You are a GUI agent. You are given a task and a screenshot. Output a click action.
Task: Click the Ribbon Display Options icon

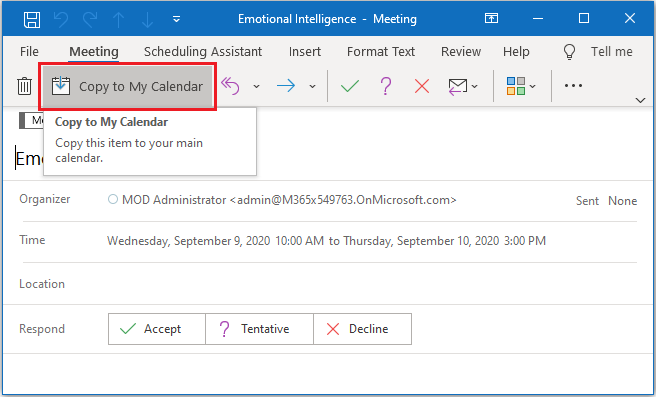(491, 18)
